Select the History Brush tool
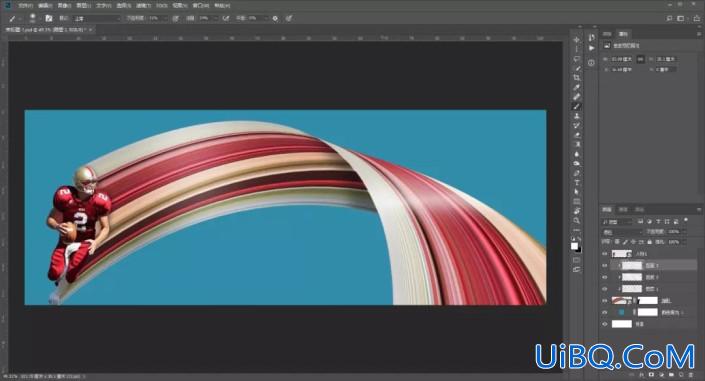Viewport: 705px width, 381px height. 576,126
